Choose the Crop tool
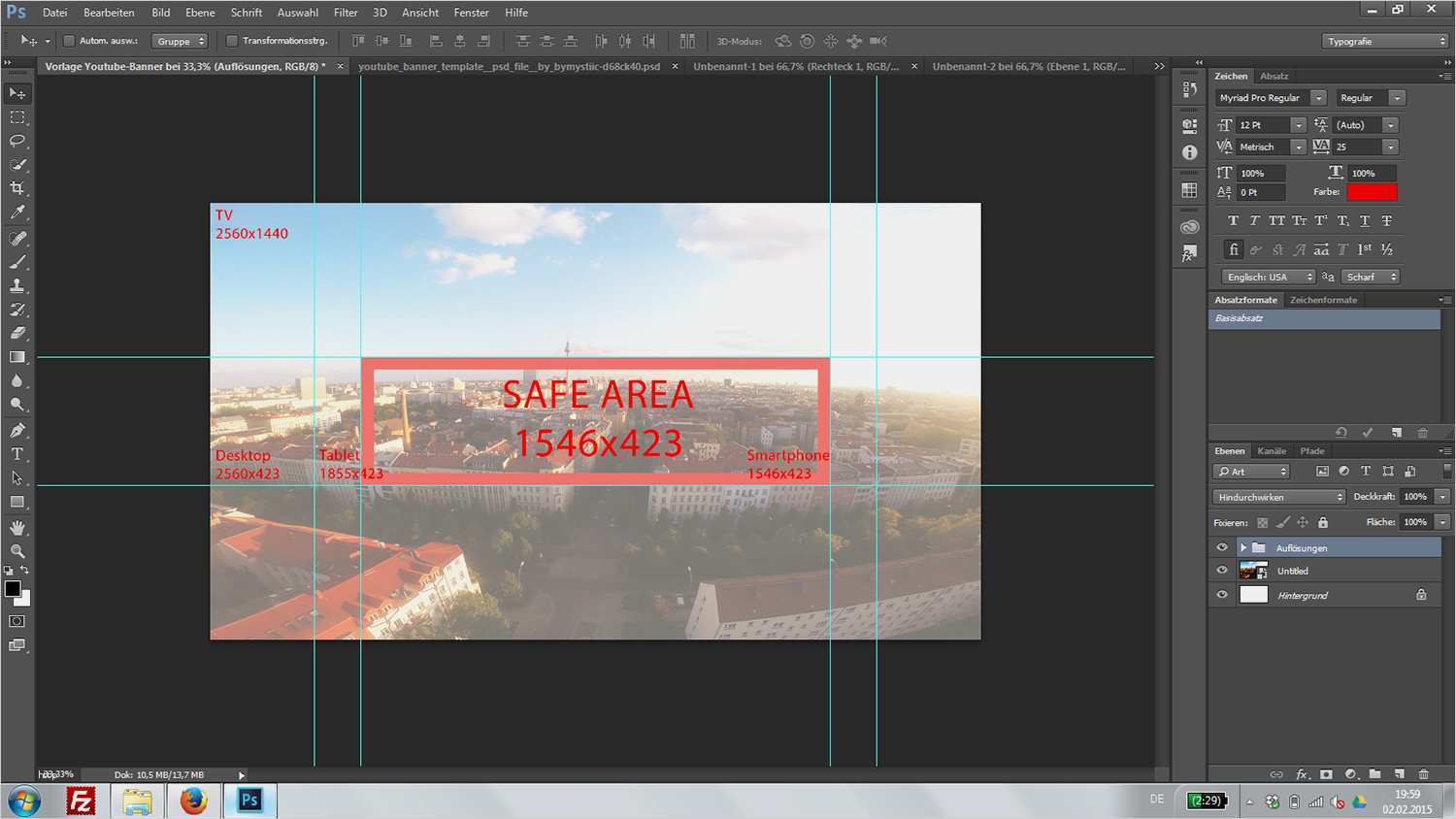This screenshot has width=1456, height=819. (17, 188)
